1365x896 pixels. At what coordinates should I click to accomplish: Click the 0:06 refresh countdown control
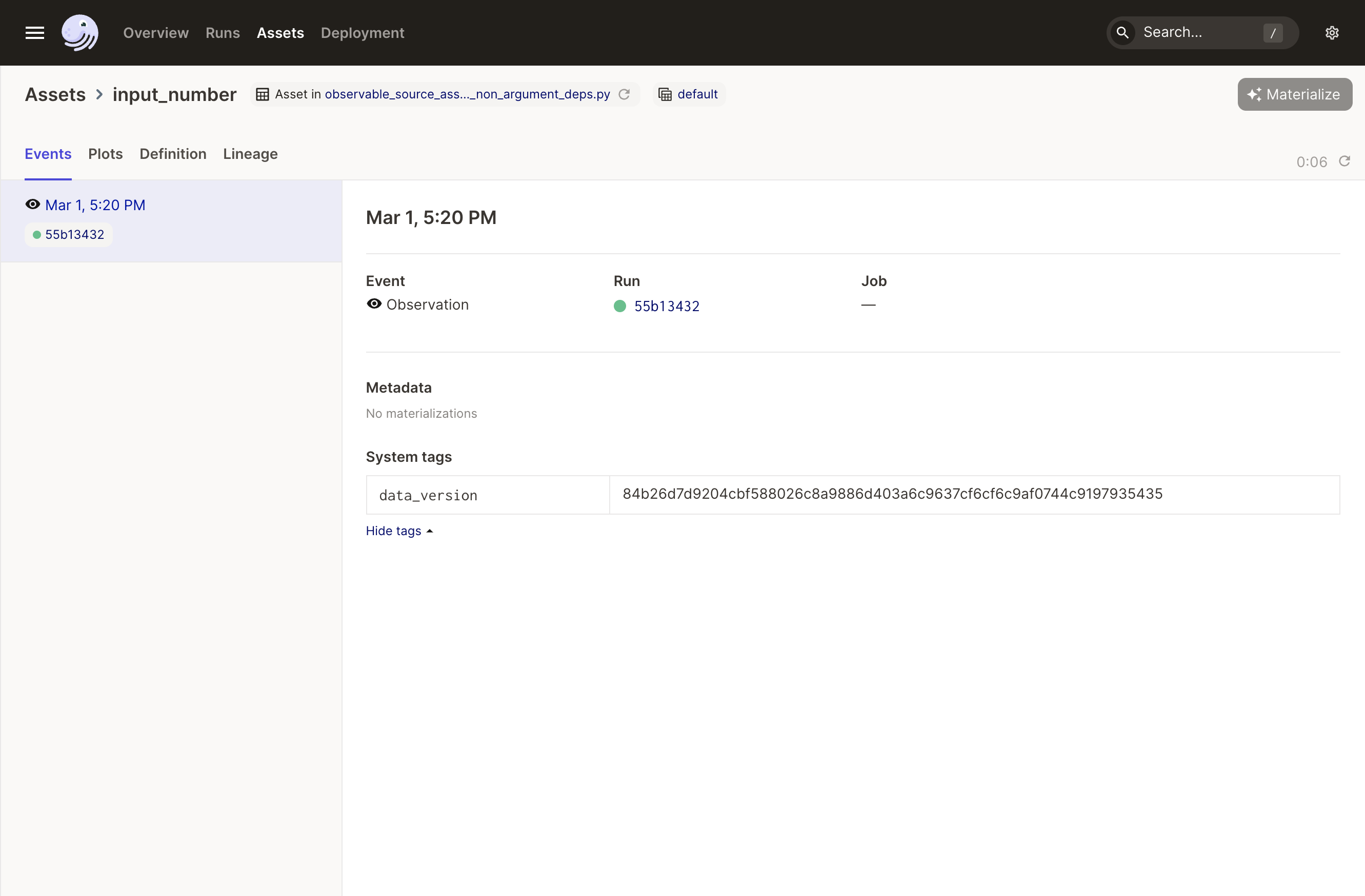click(1312, 161)
